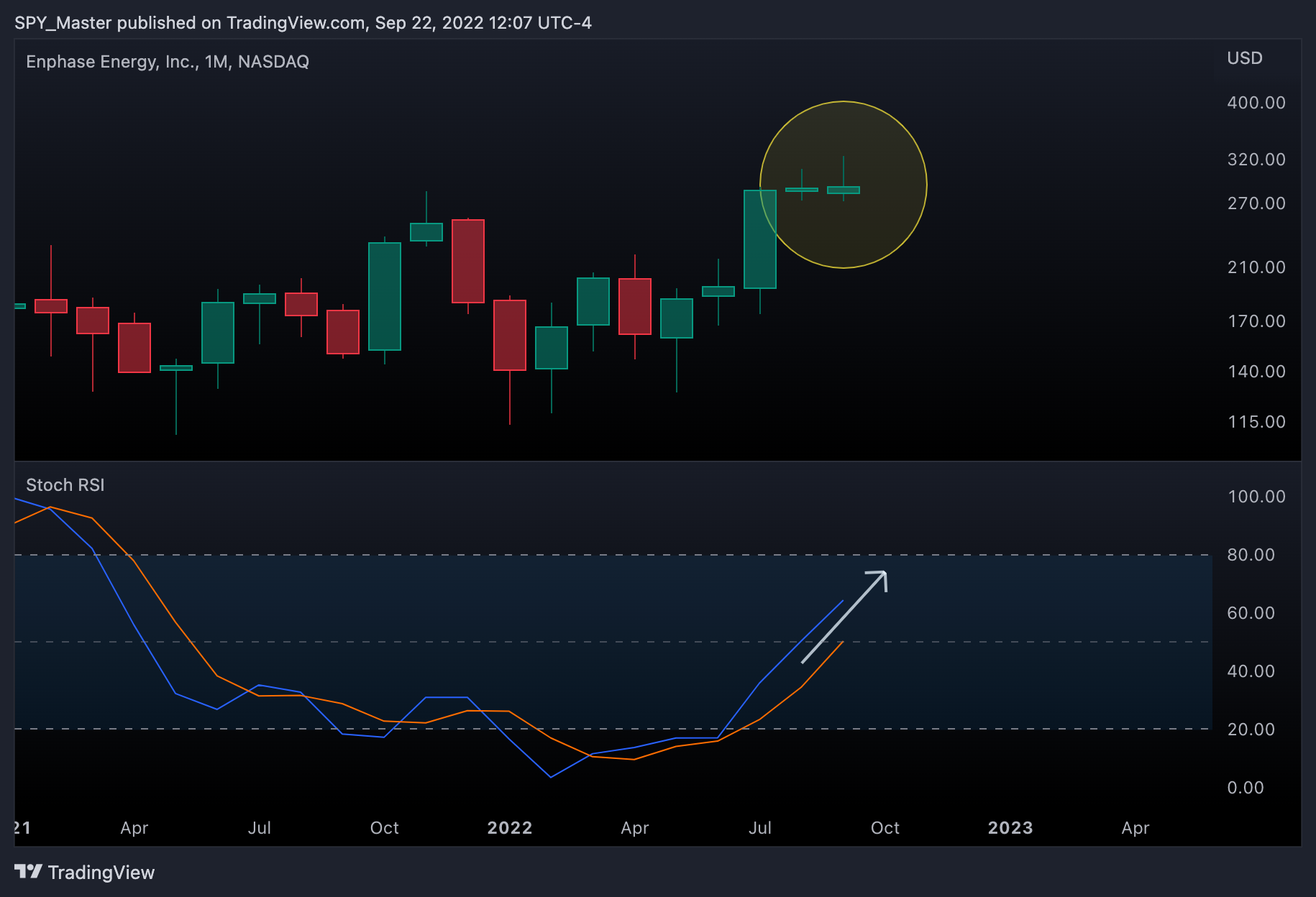Viewport: 1316px width, 897px height.
Task: Click the 40.00 Stoch RSI axis label
Action: [1251, 671]
